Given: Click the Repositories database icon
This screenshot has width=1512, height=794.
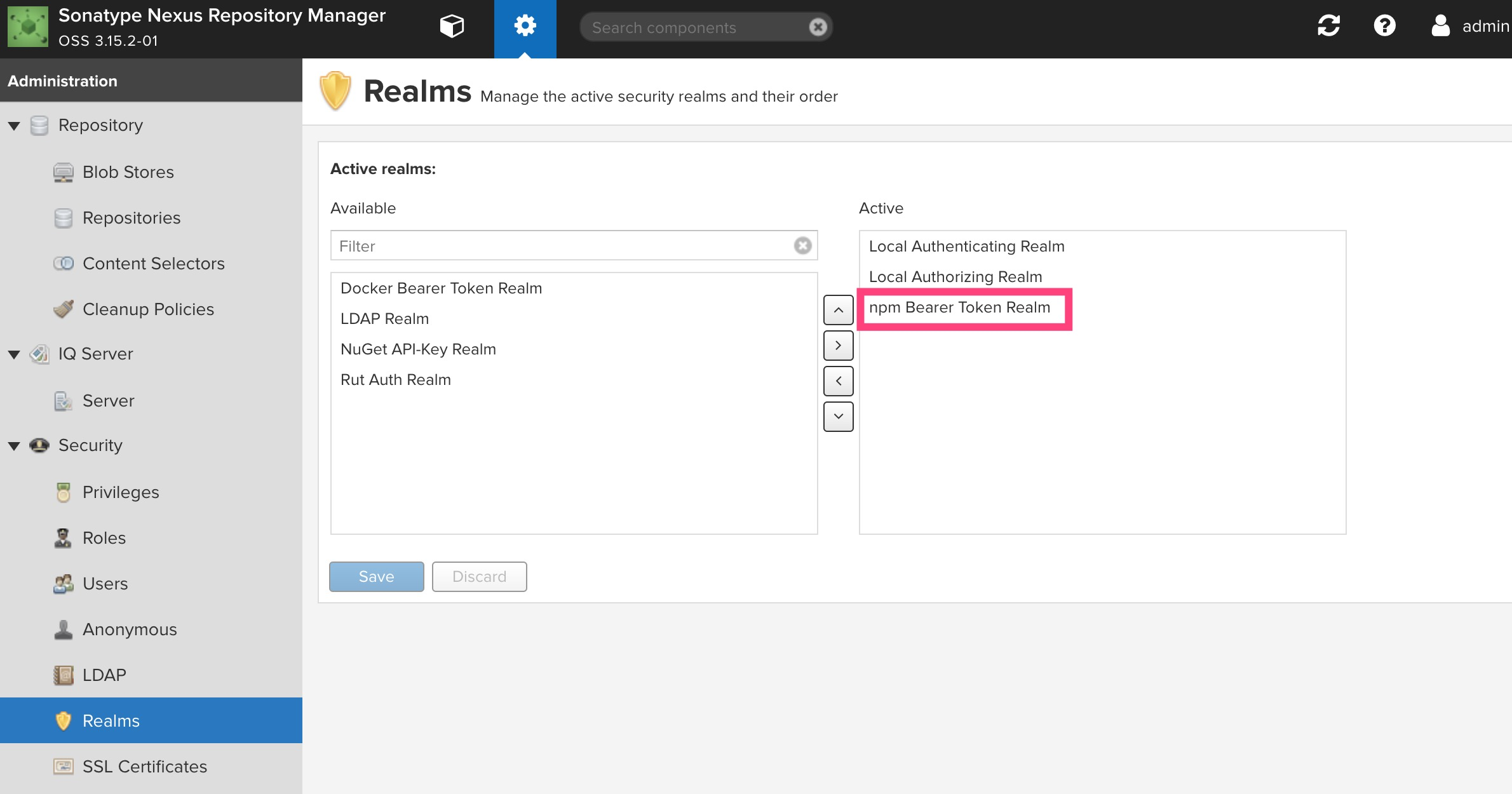Looking at the screenshot, I should 63,218.
